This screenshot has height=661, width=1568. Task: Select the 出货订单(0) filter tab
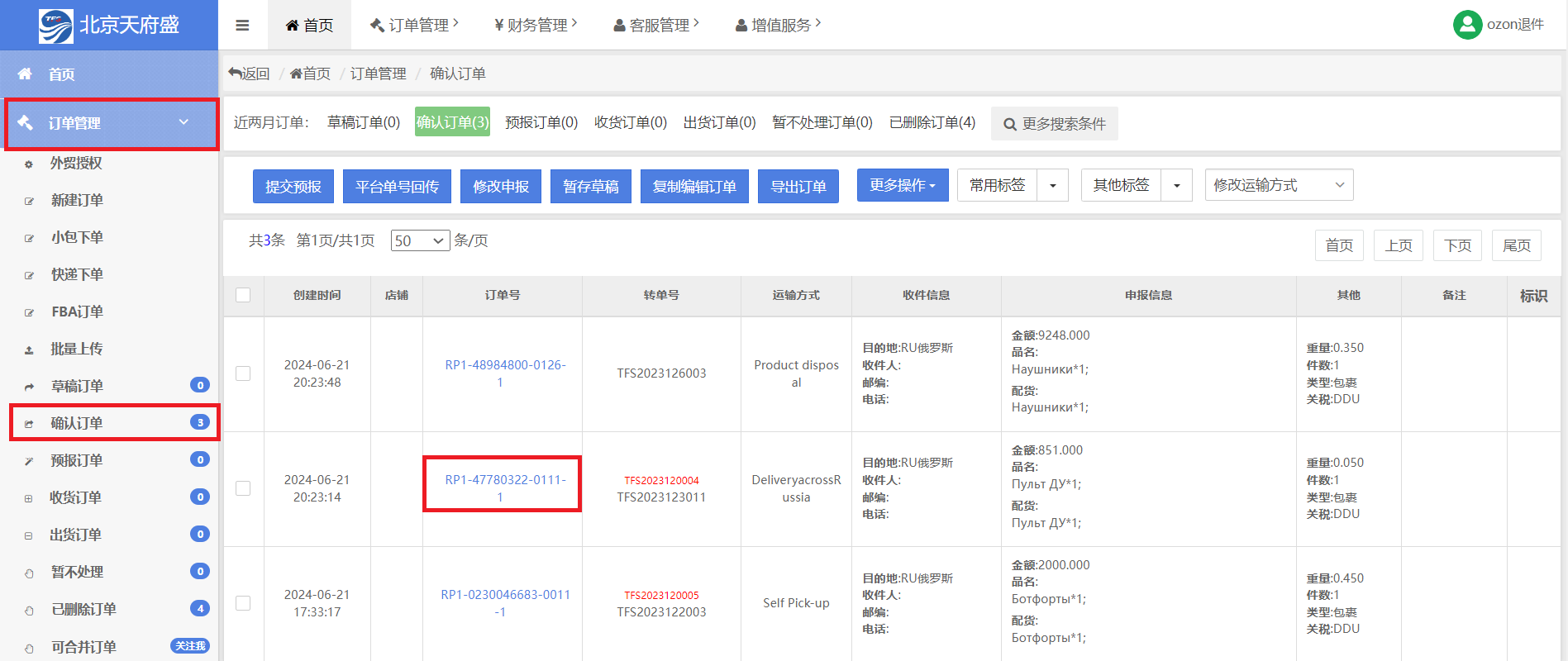pos(720,122)
